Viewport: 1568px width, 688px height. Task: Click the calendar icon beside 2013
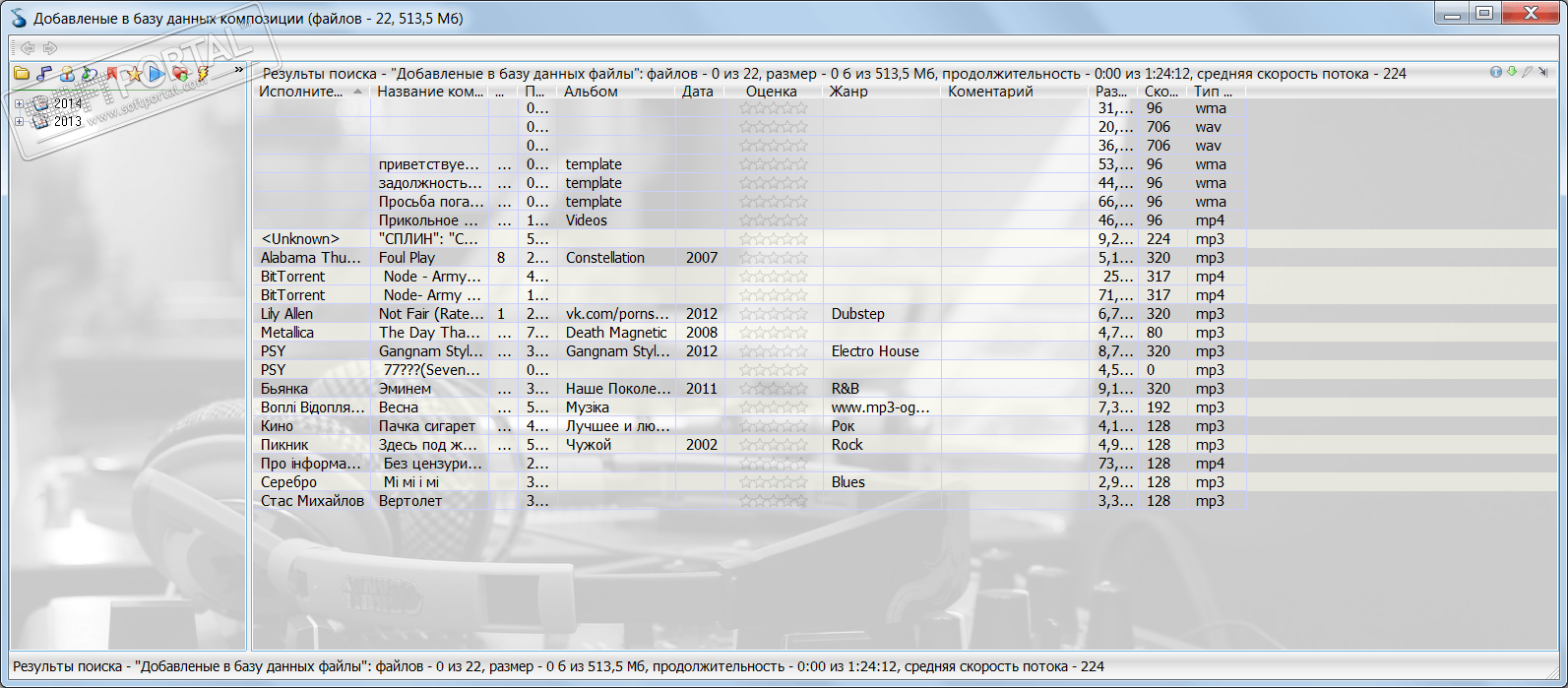(x=40, y=122)
